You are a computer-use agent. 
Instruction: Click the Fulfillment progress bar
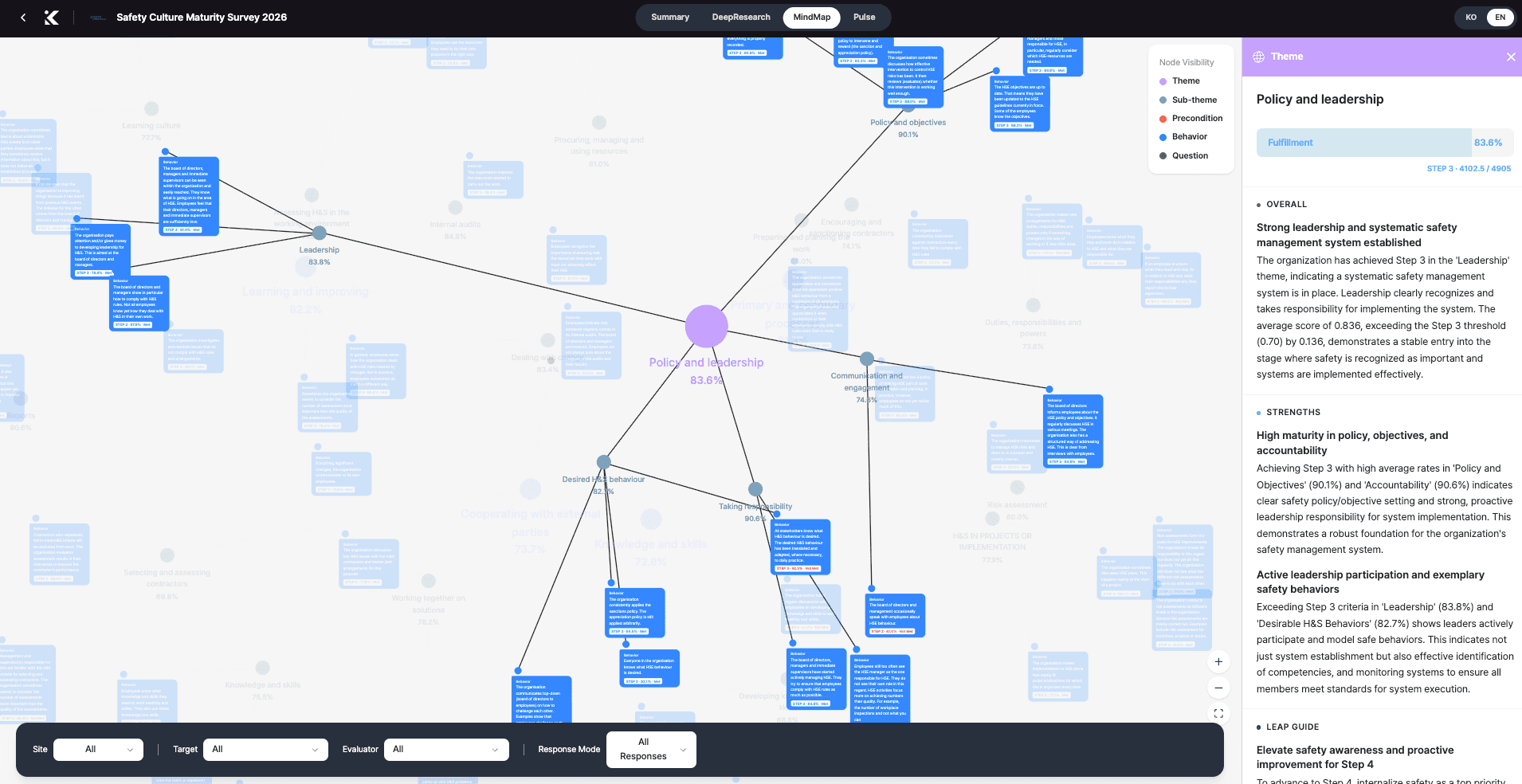coord(1385,143)
